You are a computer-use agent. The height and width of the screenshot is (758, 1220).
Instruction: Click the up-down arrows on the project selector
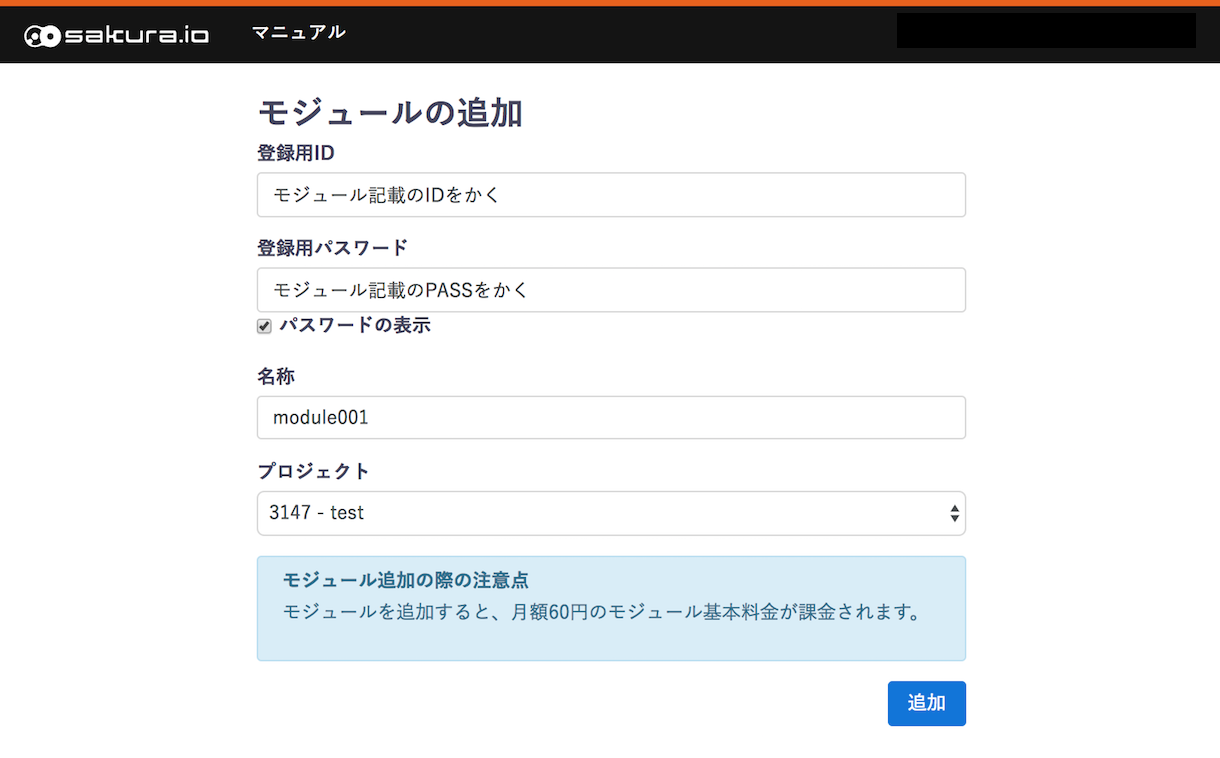[x=954, y=513]
